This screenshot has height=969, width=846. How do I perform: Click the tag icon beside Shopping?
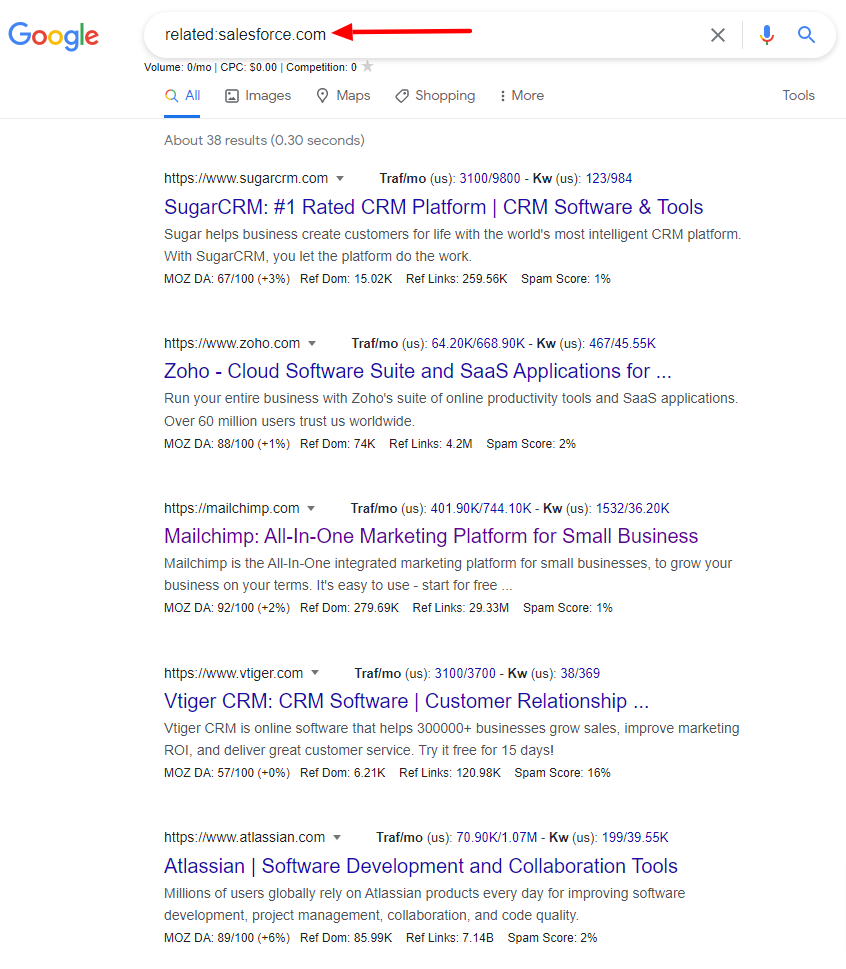(403, 95)
